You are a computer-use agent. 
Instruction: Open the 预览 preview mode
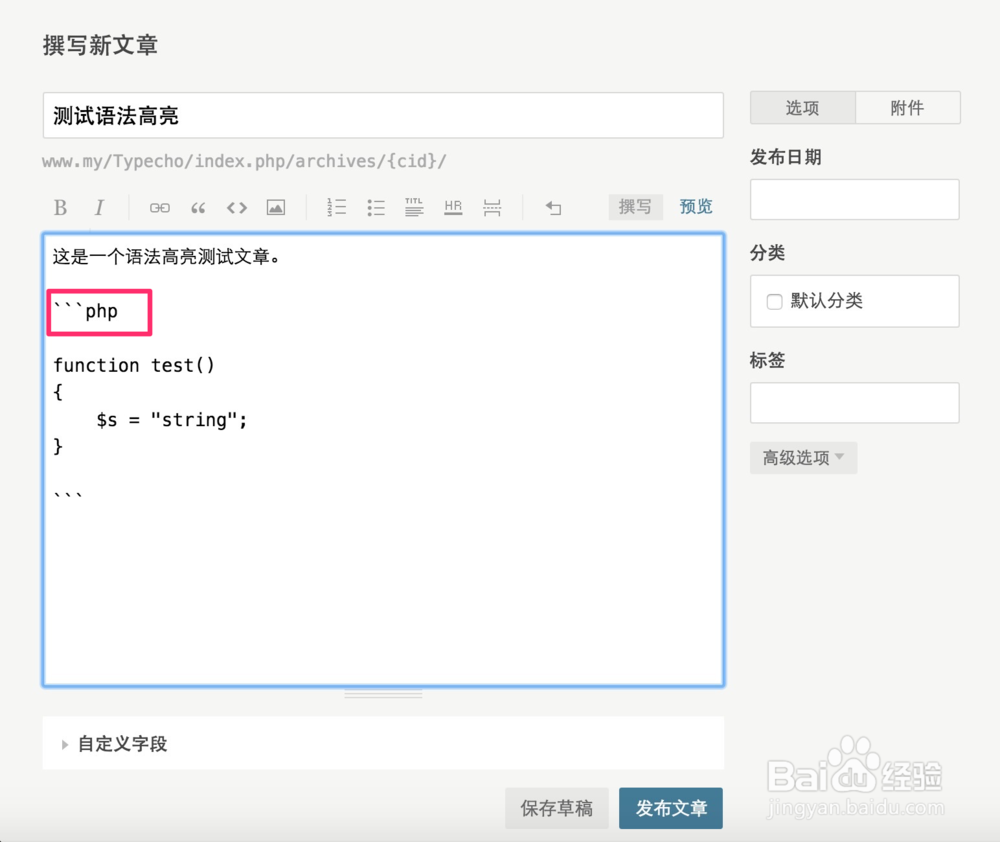696,207
